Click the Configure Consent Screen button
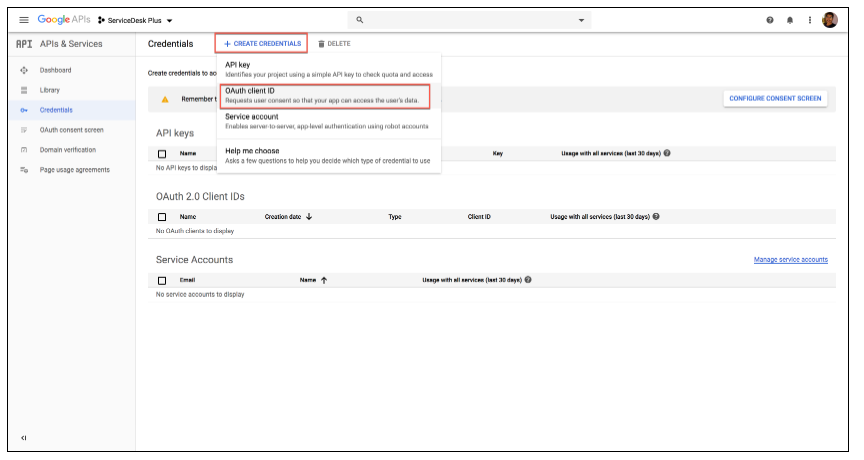864x460 pixels. point(775,99)
